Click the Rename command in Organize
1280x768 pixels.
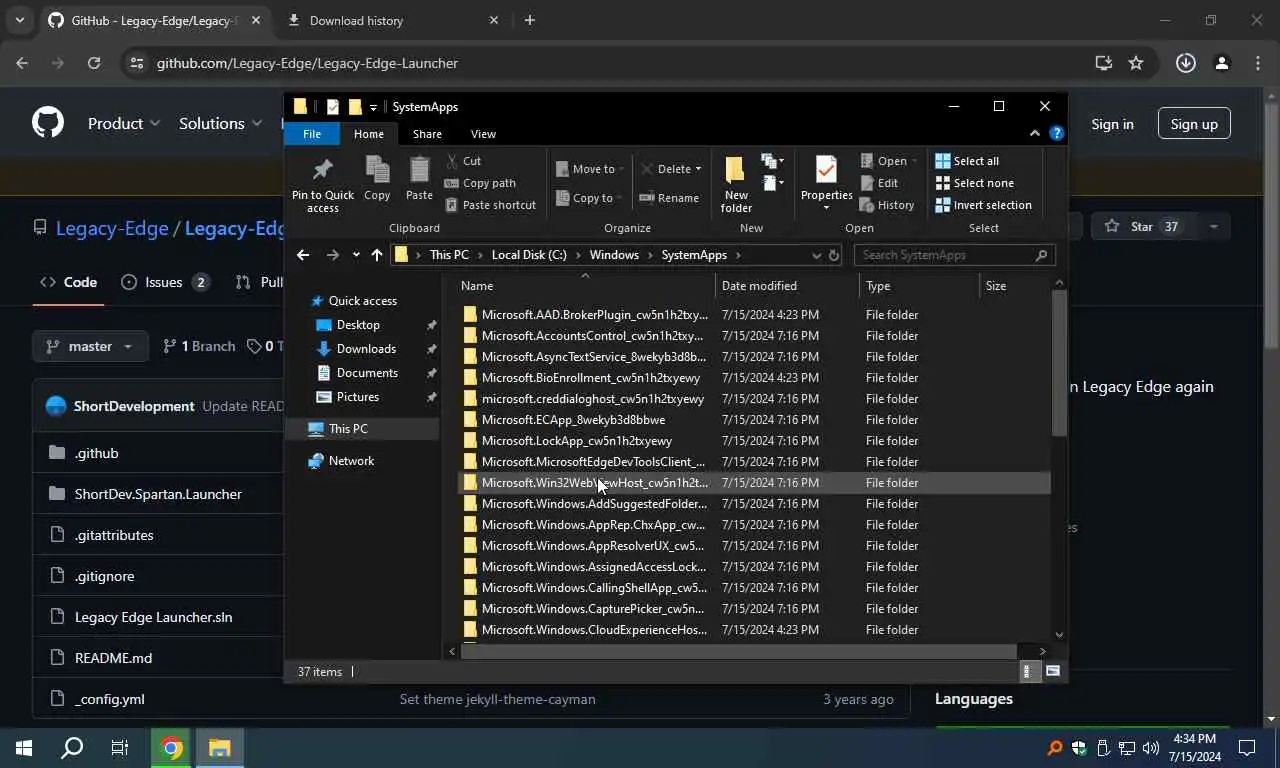pos(670,198)
